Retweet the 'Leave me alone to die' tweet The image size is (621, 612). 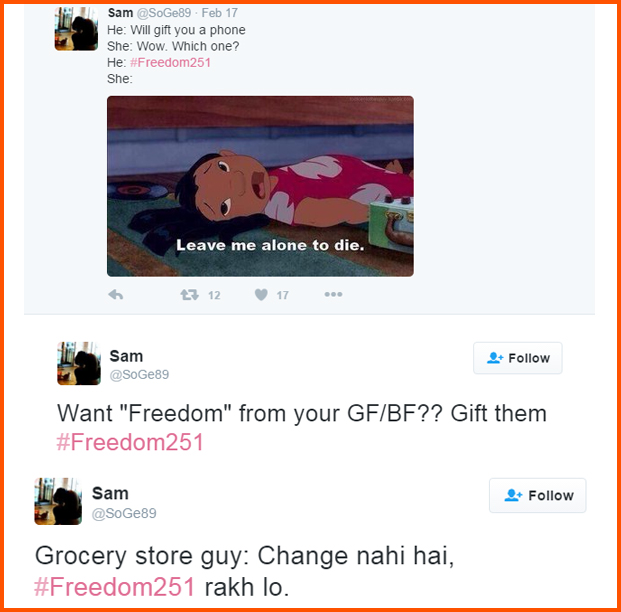pos(189,295)
